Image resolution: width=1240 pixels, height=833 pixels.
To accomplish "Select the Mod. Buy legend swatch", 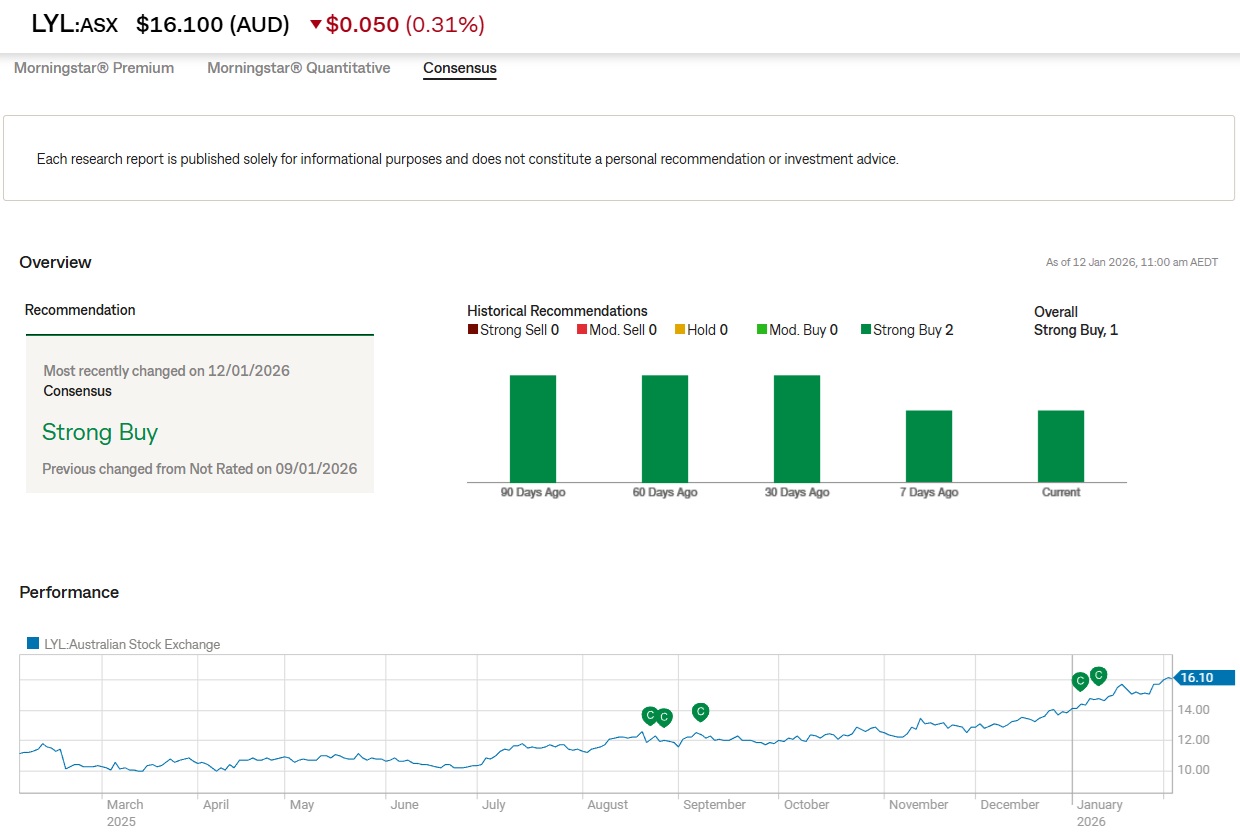I will [762, 330].
